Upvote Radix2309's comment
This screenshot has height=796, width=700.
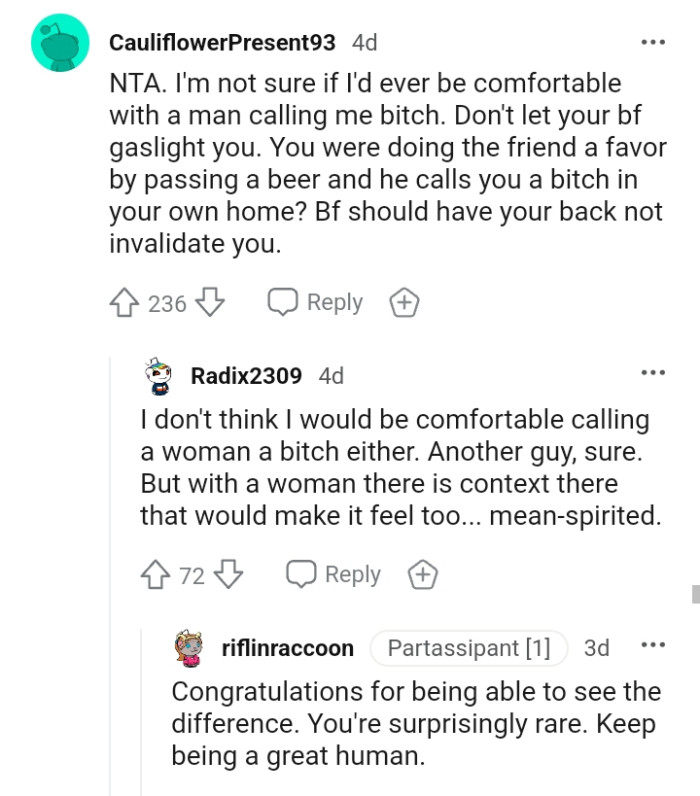click(157, 575)
